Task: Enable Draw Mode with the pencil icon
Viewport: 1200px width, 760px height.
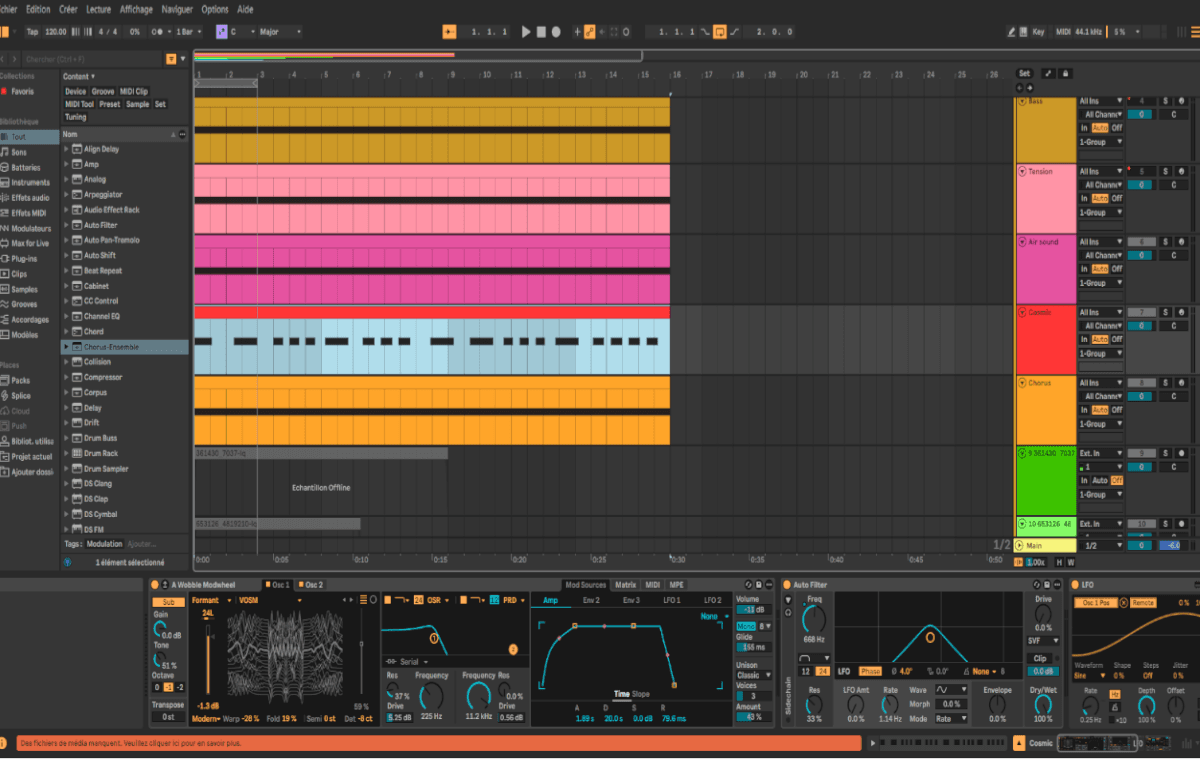Action: click(x=1011, y=31)
